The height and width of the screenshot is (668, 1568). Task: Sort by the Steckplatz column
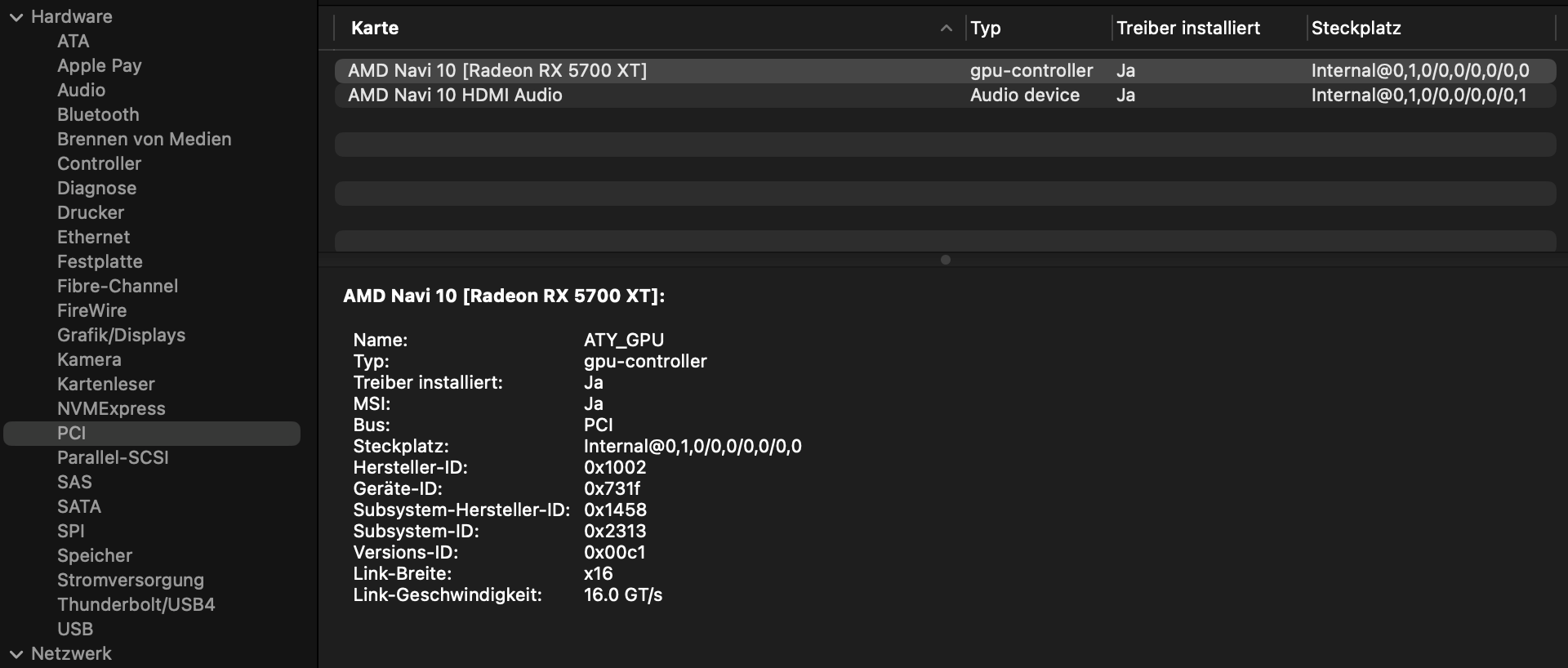click(1356, 29)
